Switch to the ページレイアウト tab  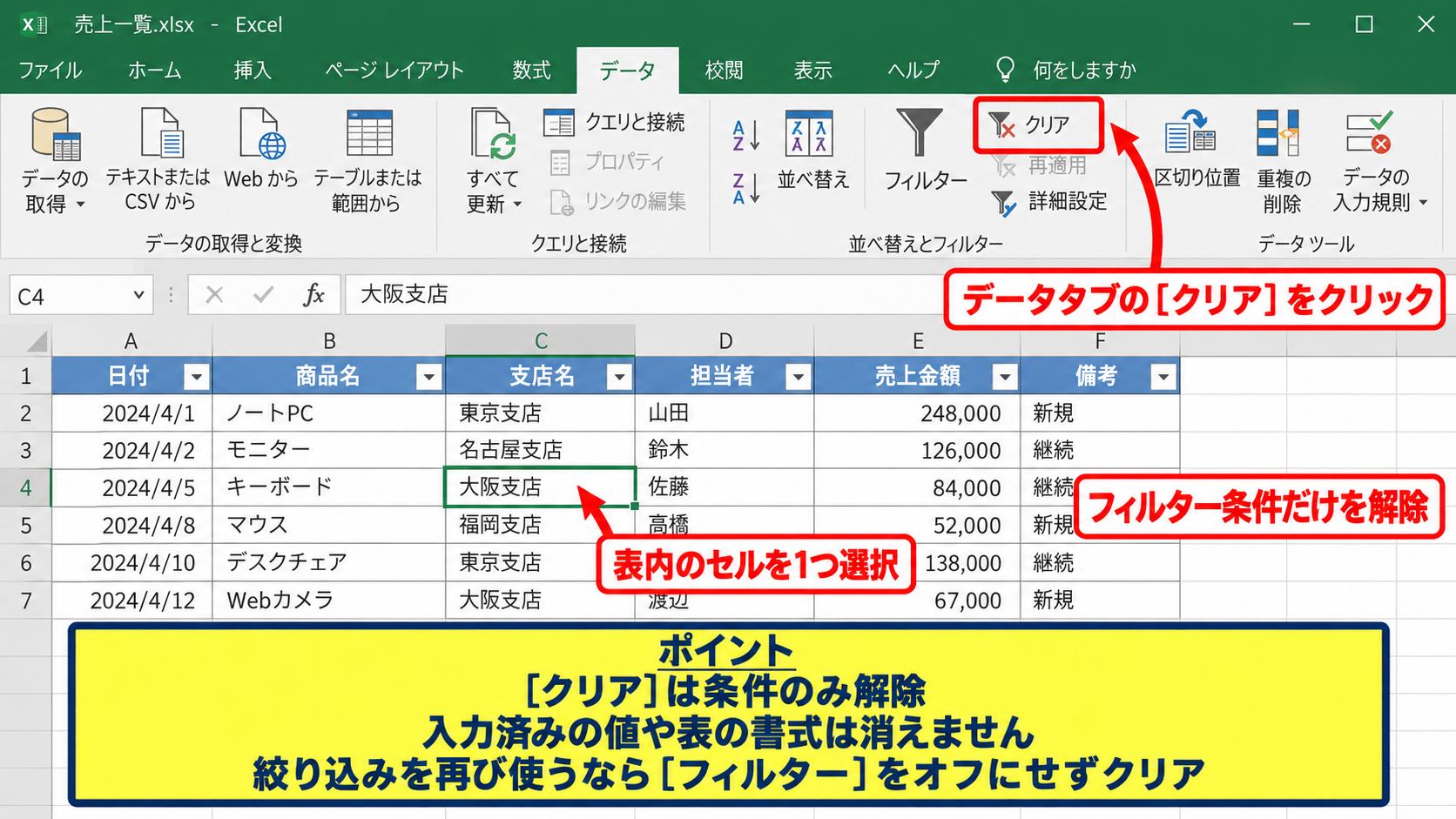[x=394, y=70]
